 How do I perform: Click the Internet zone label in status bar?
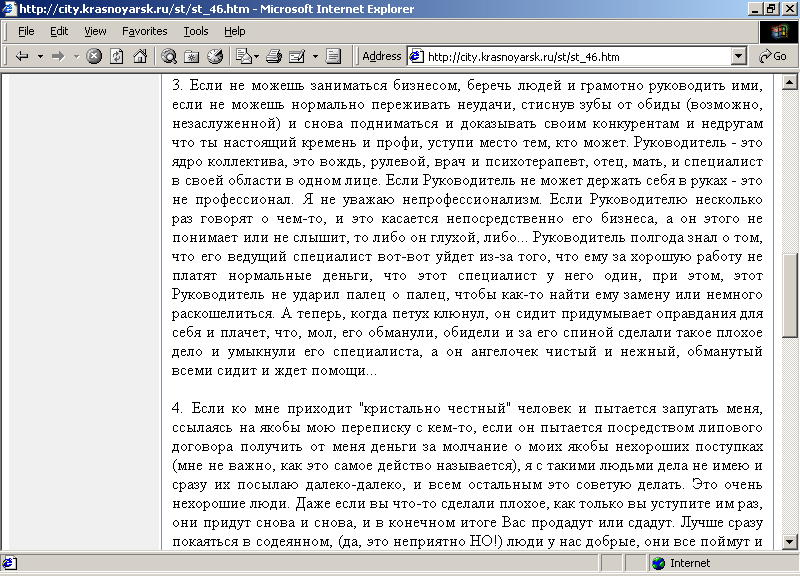pos(690,563)
